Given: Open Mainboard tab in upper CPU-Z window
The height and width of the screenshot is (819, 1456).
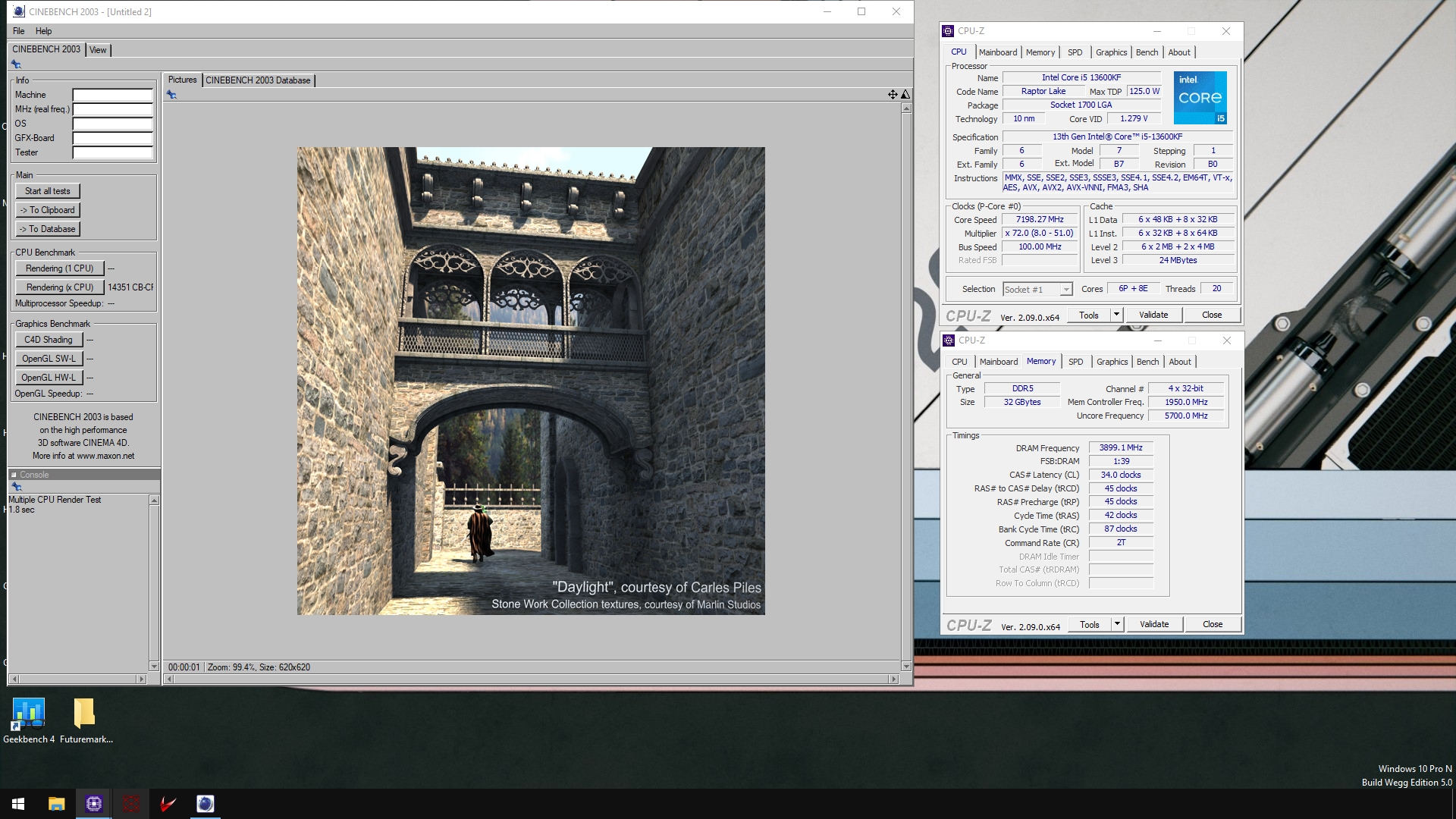Looking at the screenshot, I should point(998,52).
